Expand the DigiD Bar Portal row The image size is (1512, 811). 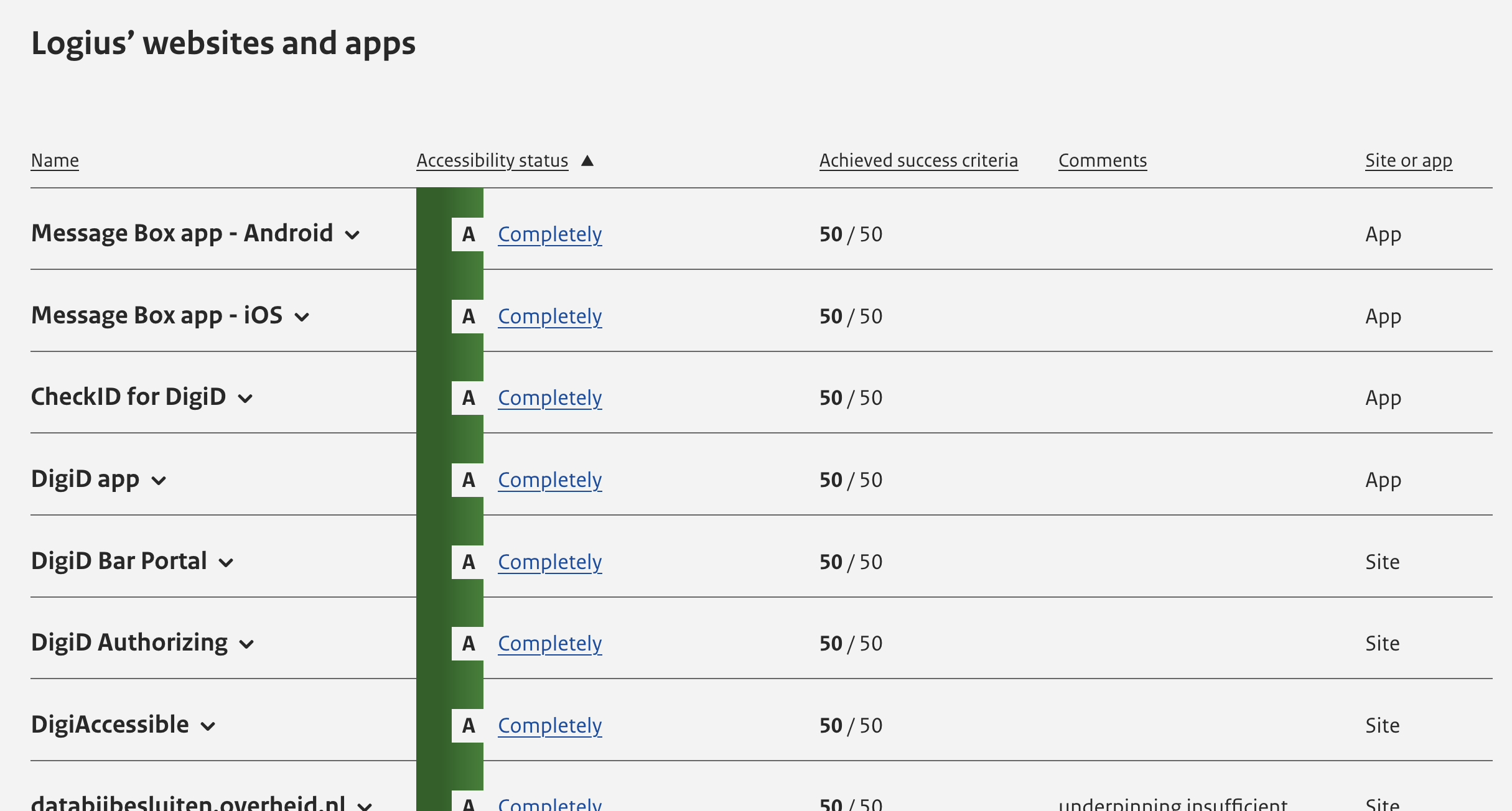click(x=226, y=563)
